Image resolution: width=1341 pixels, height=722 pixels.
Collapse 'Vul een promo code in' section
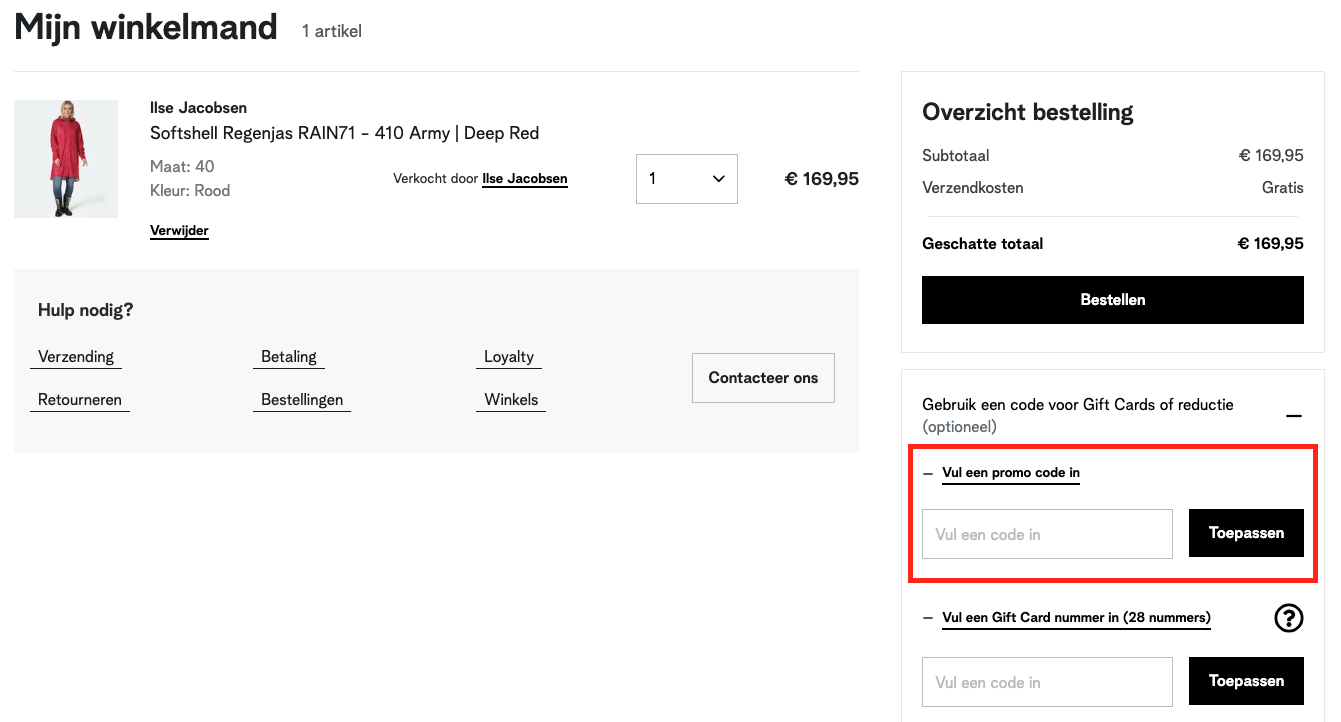point(1011,473)
